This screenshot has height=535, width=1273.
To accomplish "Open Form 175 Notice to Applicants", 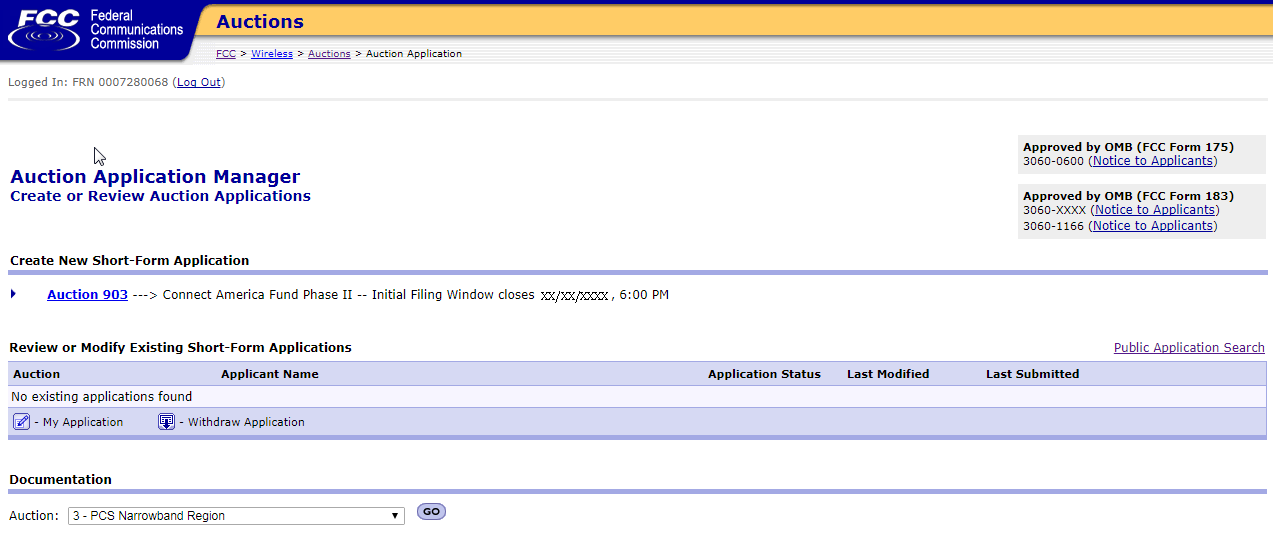I will pos(1153,161).
